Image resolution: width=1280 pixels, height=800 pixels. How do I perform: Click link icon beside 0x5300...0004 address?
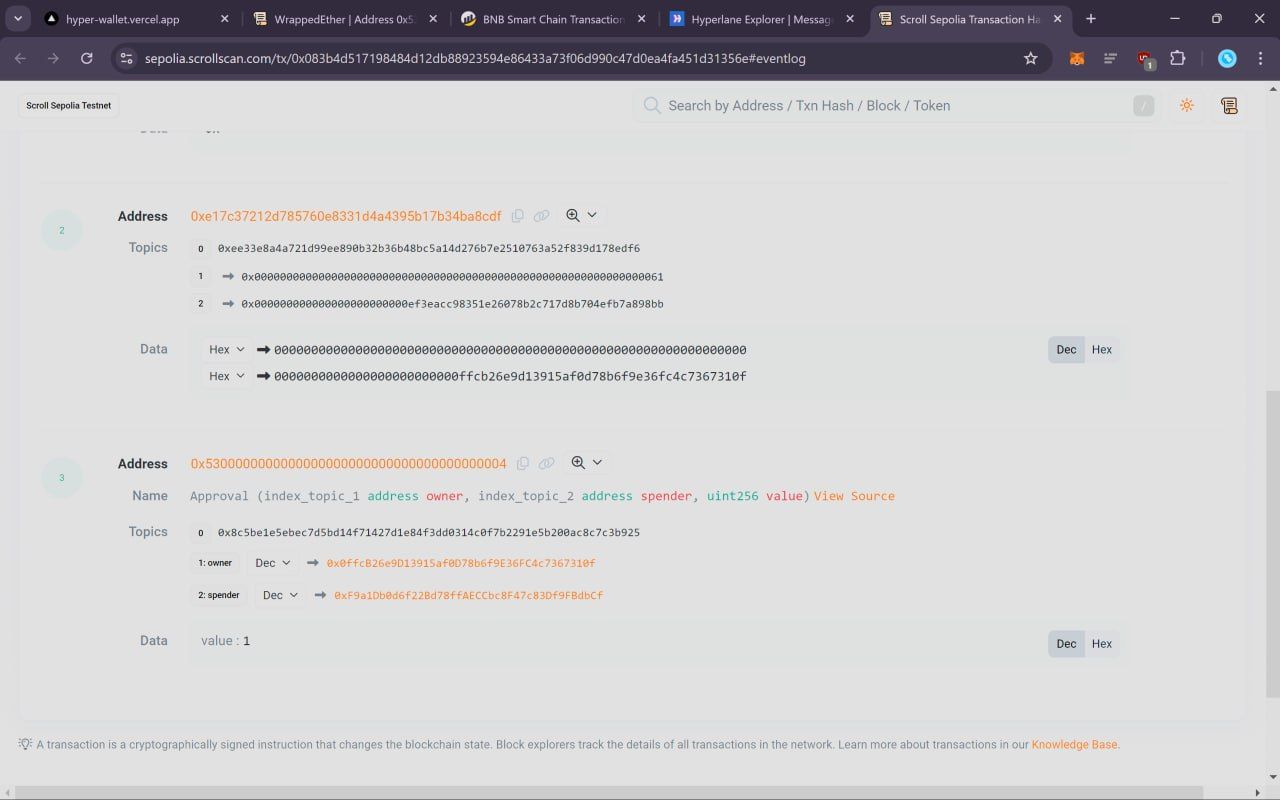pos(546,463)
